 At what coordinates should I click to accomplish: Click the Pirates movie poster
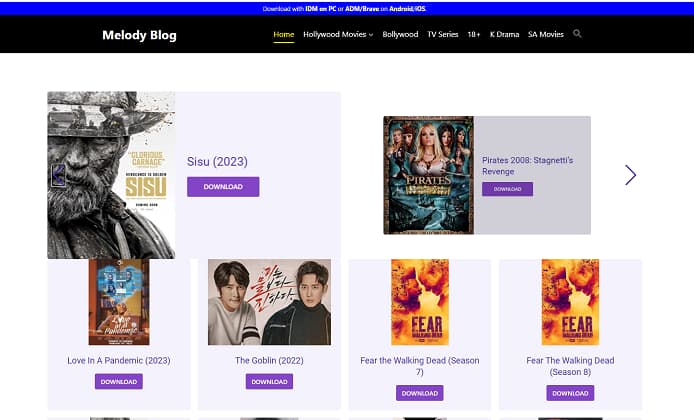point(428,175)
